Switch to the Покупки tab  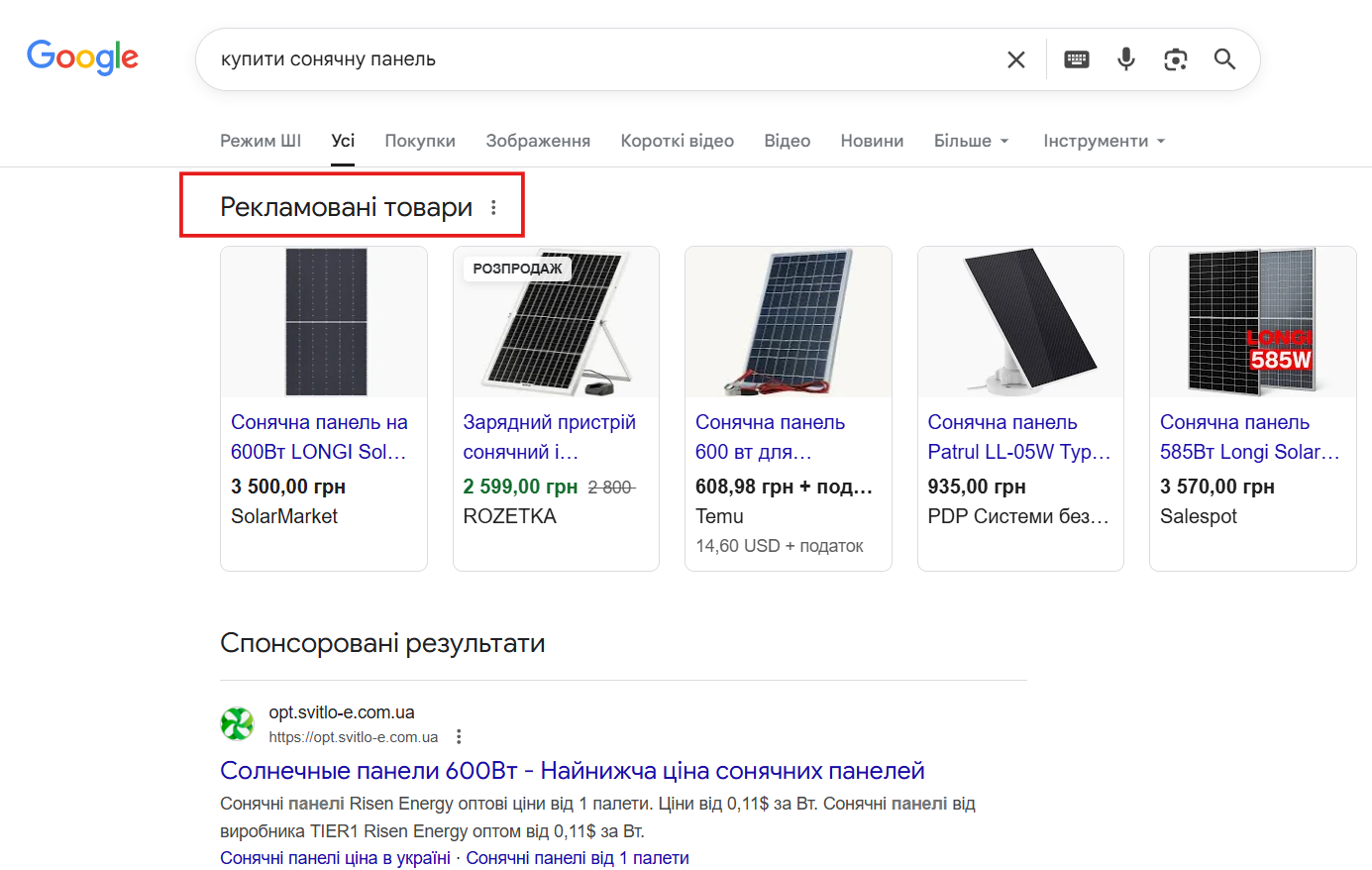click(420, 141)
